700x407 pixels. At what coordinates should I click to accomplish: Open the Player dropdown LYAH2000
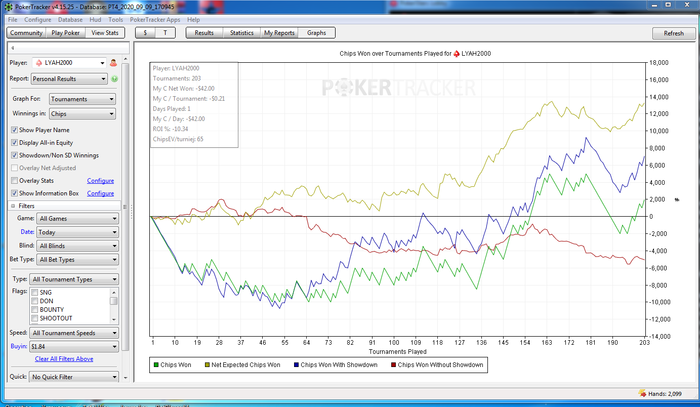[x=69, y=63]
